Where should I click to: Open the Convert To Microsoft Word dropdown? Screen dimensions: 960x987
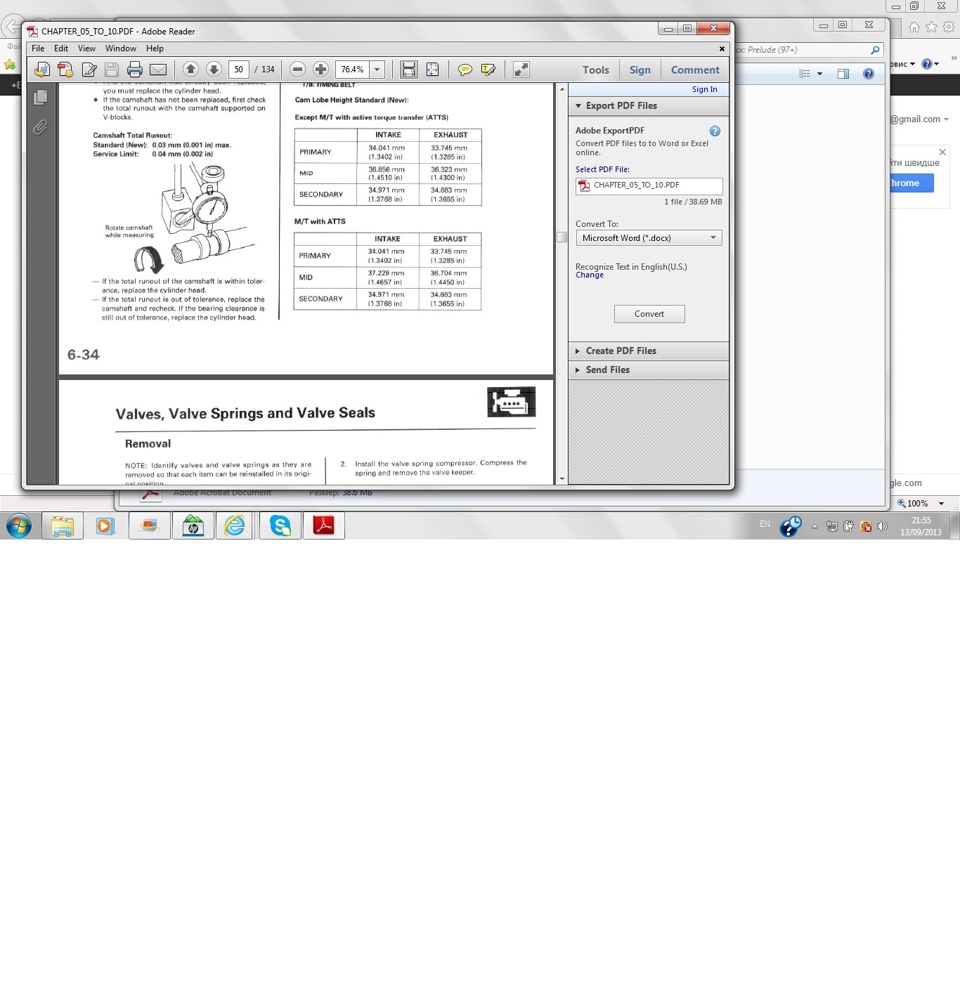click(649, 238)
